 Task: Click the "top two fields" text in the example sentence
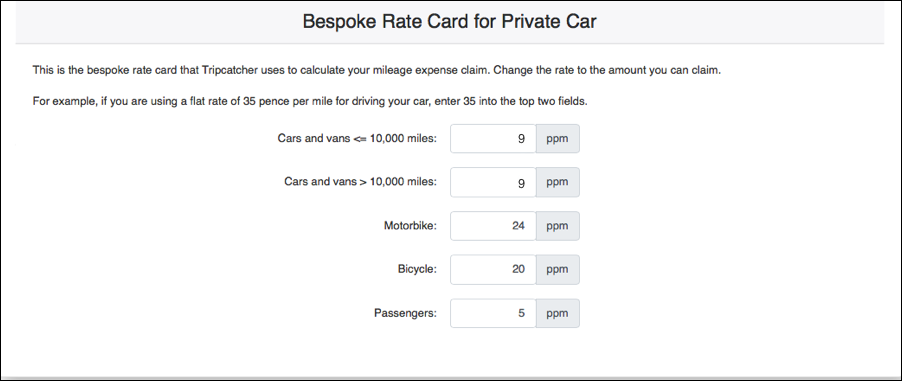click(552, 101)
